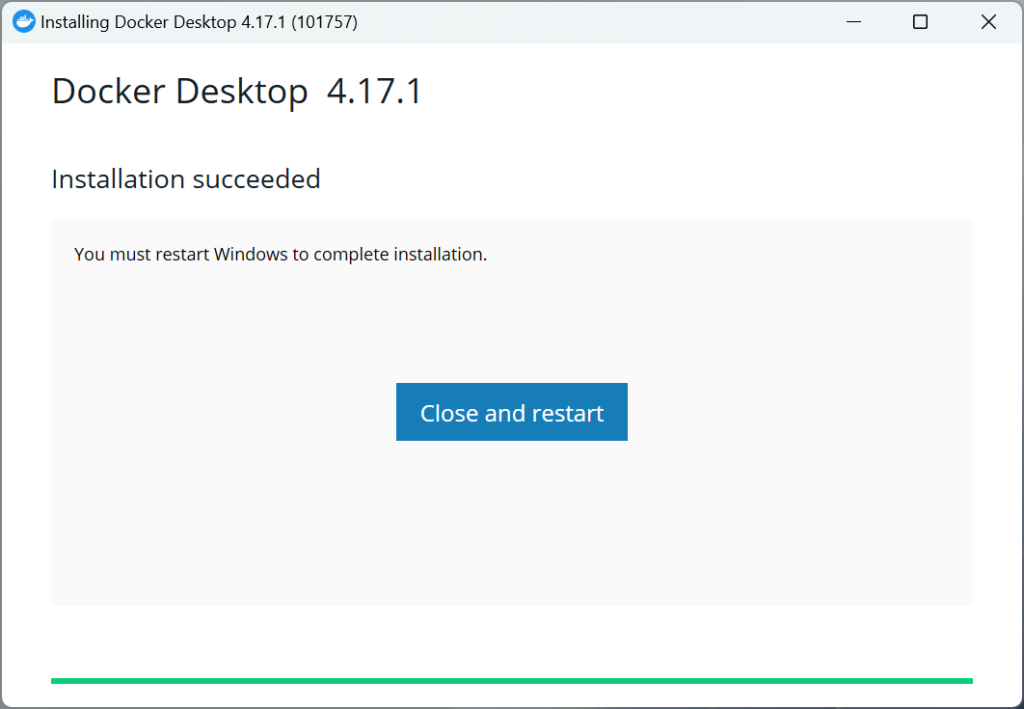Close the Docker installer window

click(988, 22)
